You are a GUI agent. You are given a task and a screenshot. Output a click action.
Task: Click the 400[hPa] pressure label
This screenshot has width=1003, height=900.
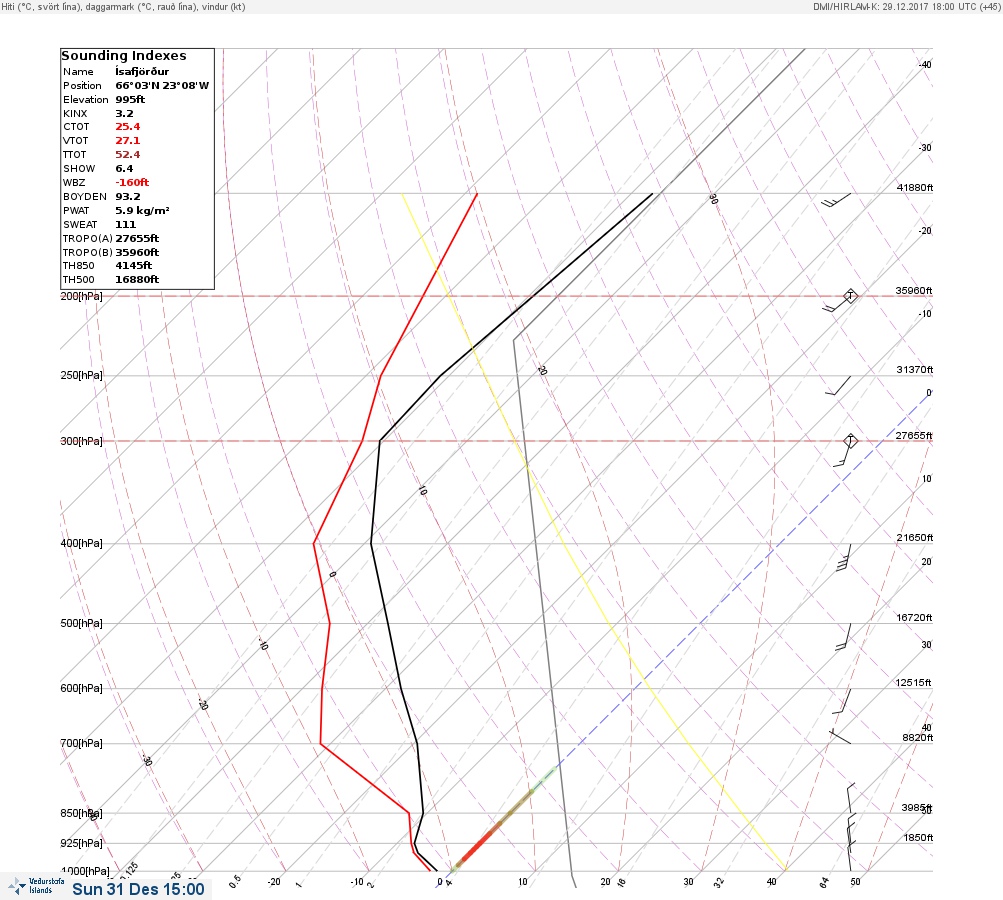click(81, 543)
